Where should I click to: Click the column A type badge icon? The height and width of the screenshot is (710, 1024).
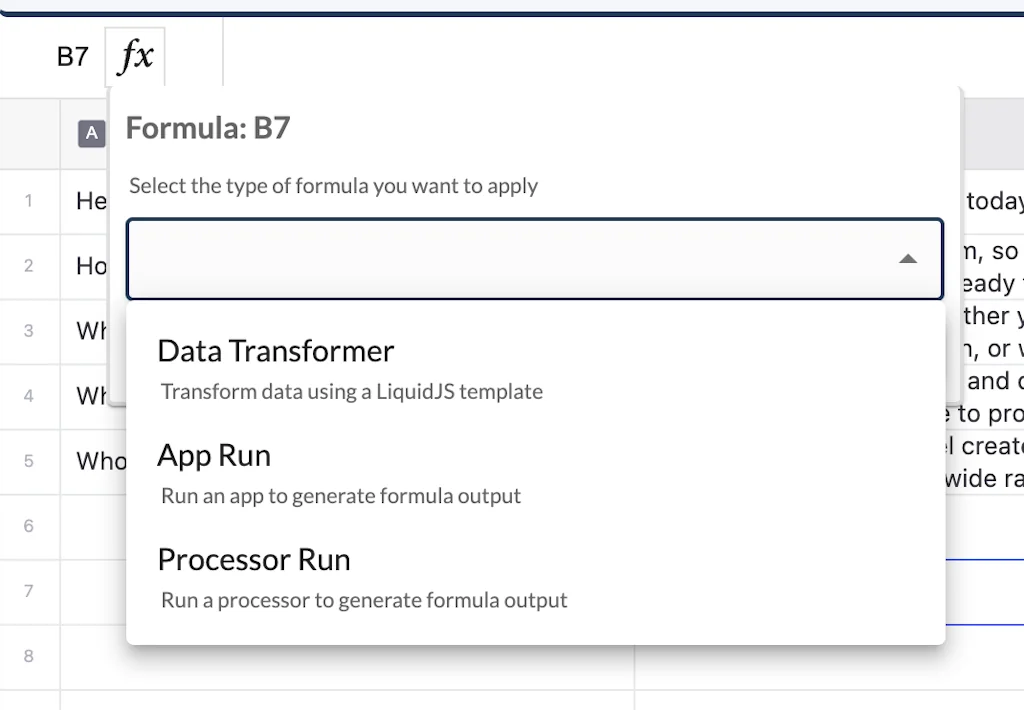click(92, 133)
